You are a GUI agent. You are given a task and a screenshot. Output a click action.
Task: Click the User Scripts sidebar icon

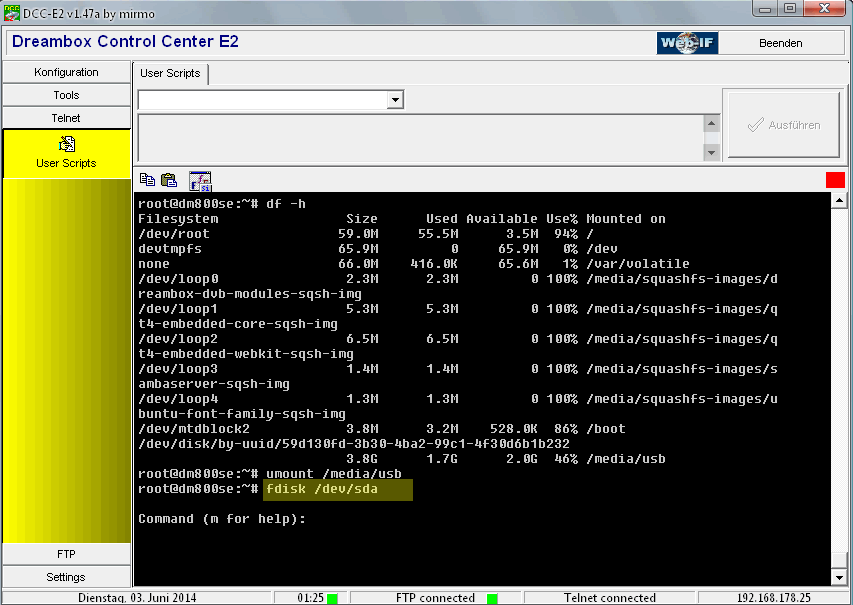coord(66,145)
